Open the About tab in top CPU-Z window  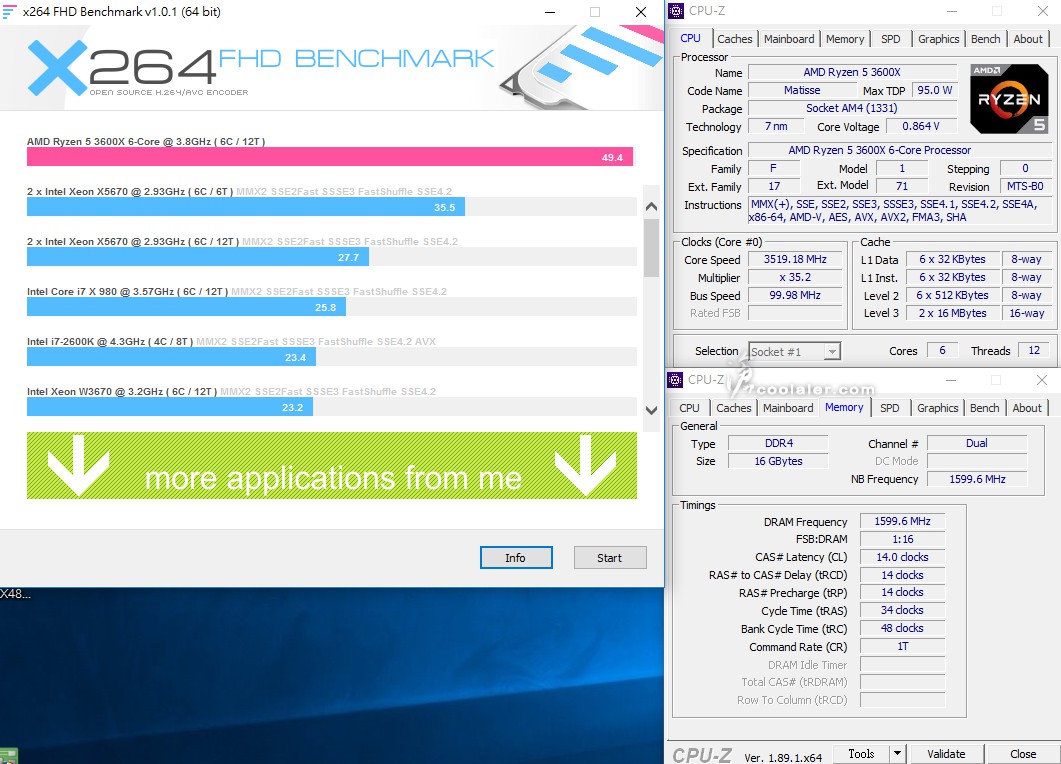click(1028, 39)
